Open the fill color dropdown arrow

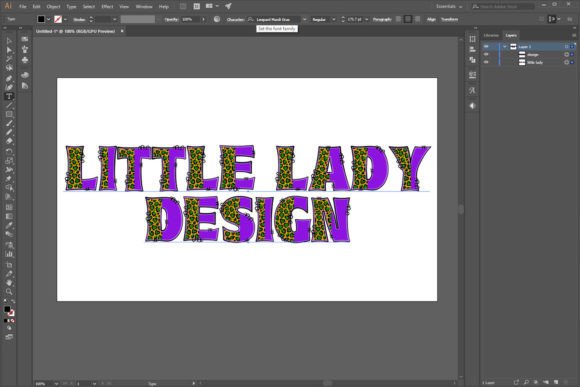pos(48,19)
